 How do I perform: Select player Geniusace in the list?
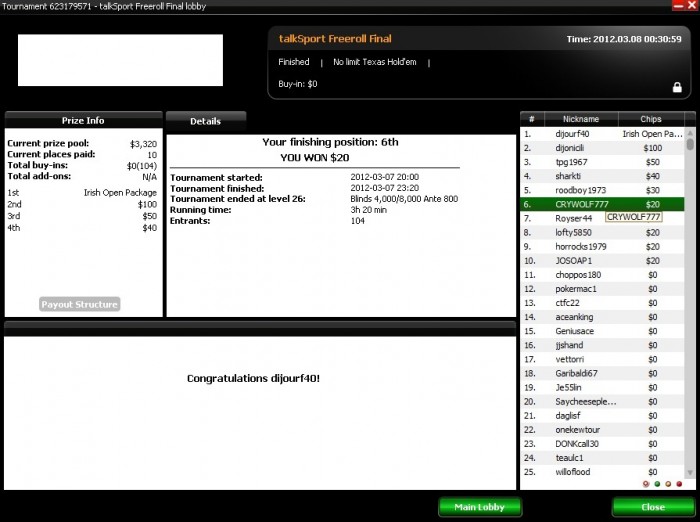(x=602, y=331)
